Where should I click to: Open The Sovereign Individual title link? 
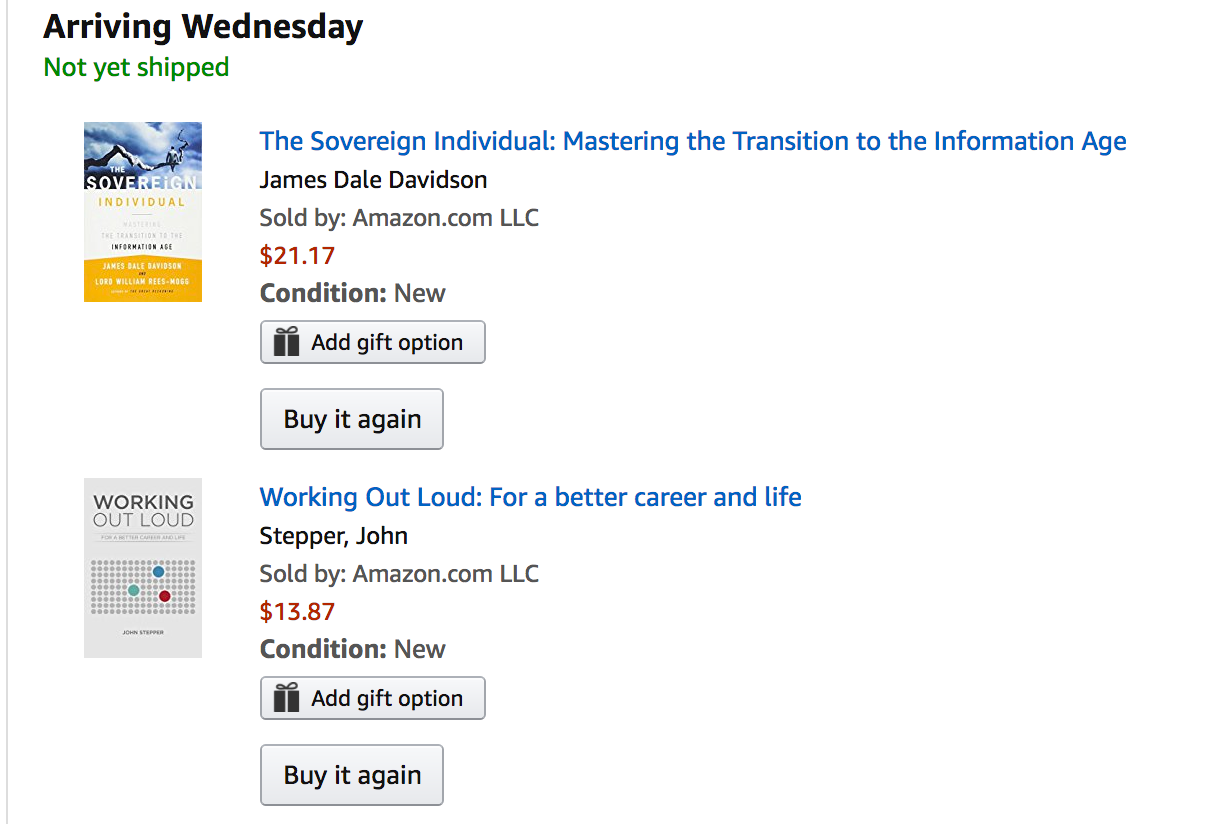(693, 141)
